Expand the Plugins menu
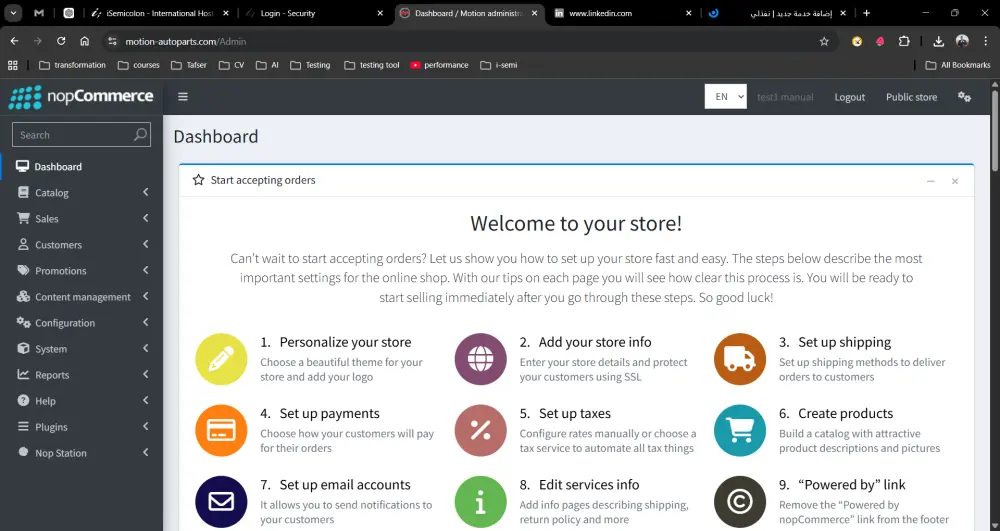This screenshot has width=1000, height=531. 82,427
